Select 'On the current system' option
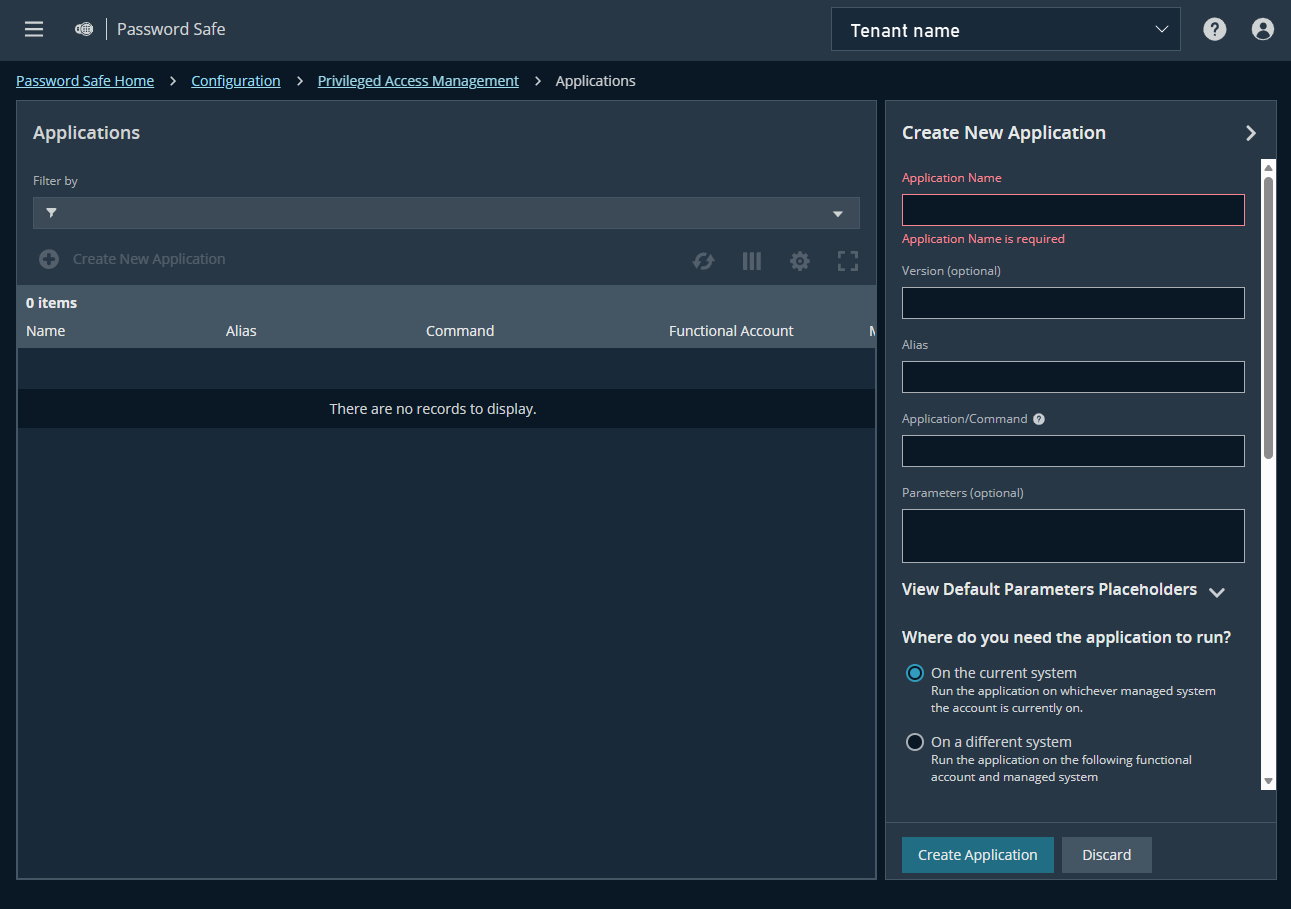Screen dimensions: 1291x909 (x=914, y=673)
